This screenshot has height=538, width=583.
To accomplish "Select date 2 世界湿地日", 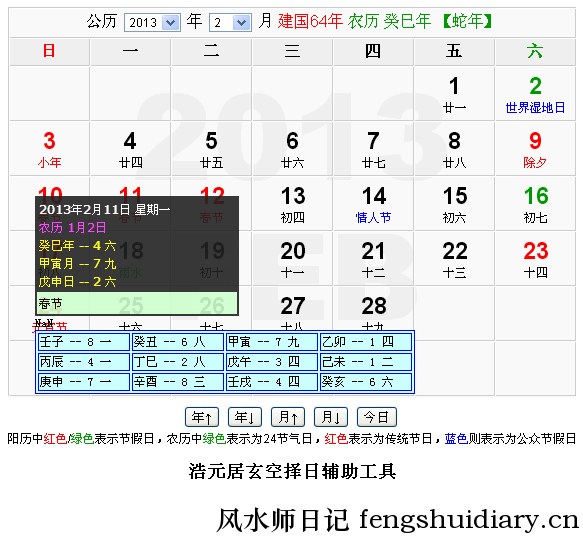I will pos(535,94).
